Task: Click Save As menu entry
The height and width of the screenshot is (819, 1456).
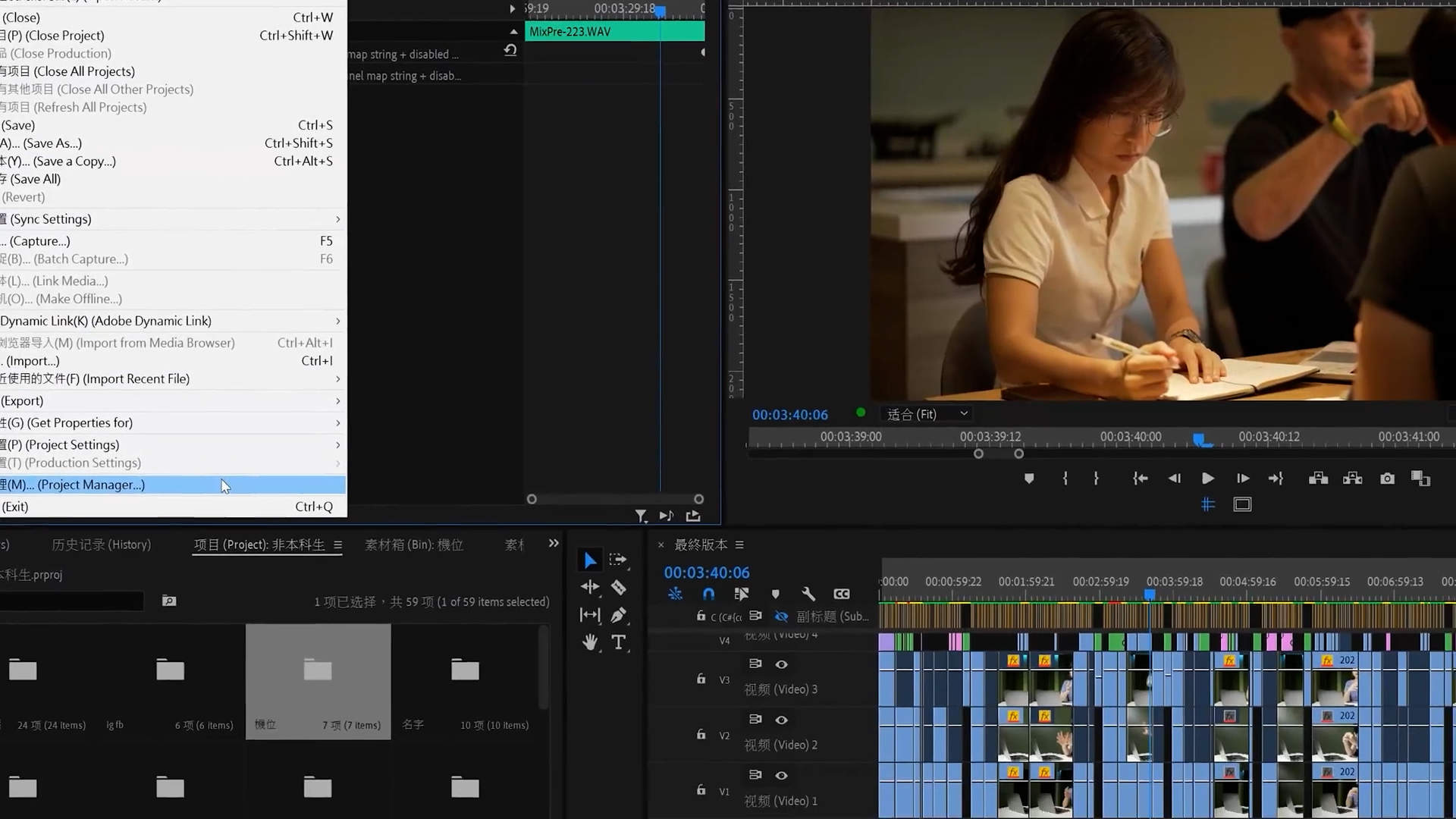Action: pos(53,143)
